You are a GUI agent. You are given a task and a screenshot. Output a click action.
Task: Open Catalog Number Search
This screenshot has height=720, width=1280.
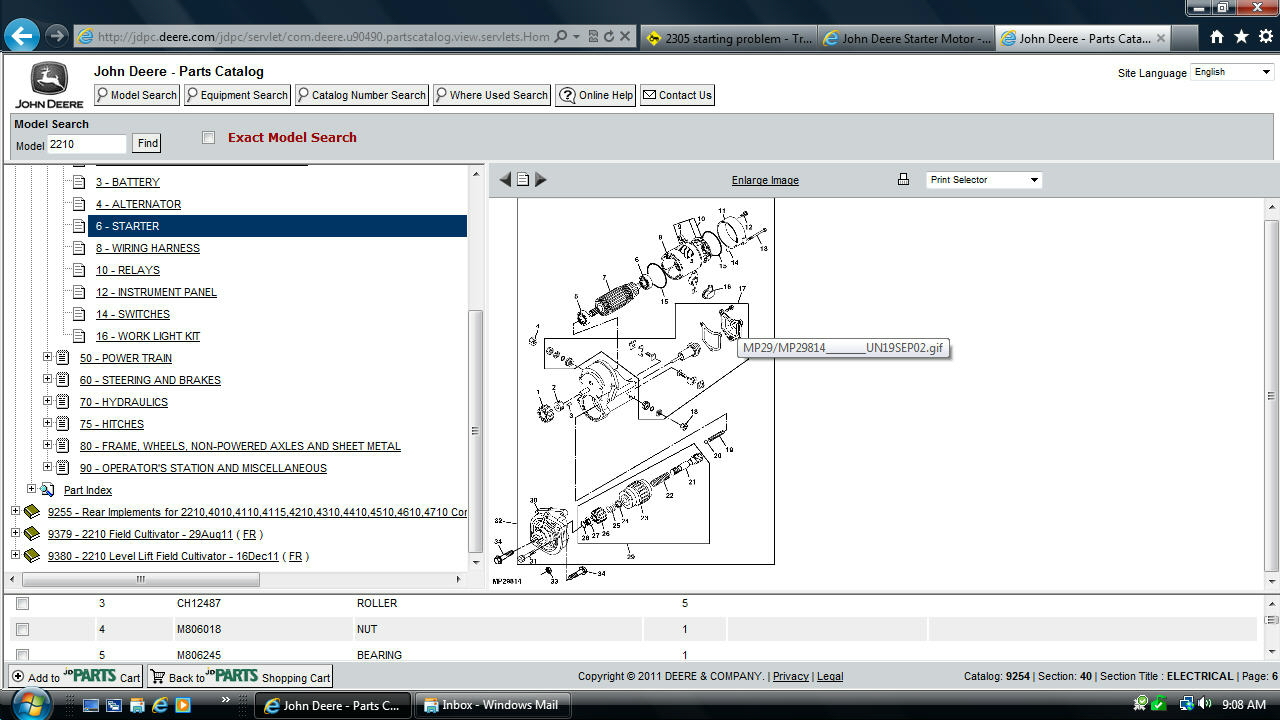click(x=361, y=95)
